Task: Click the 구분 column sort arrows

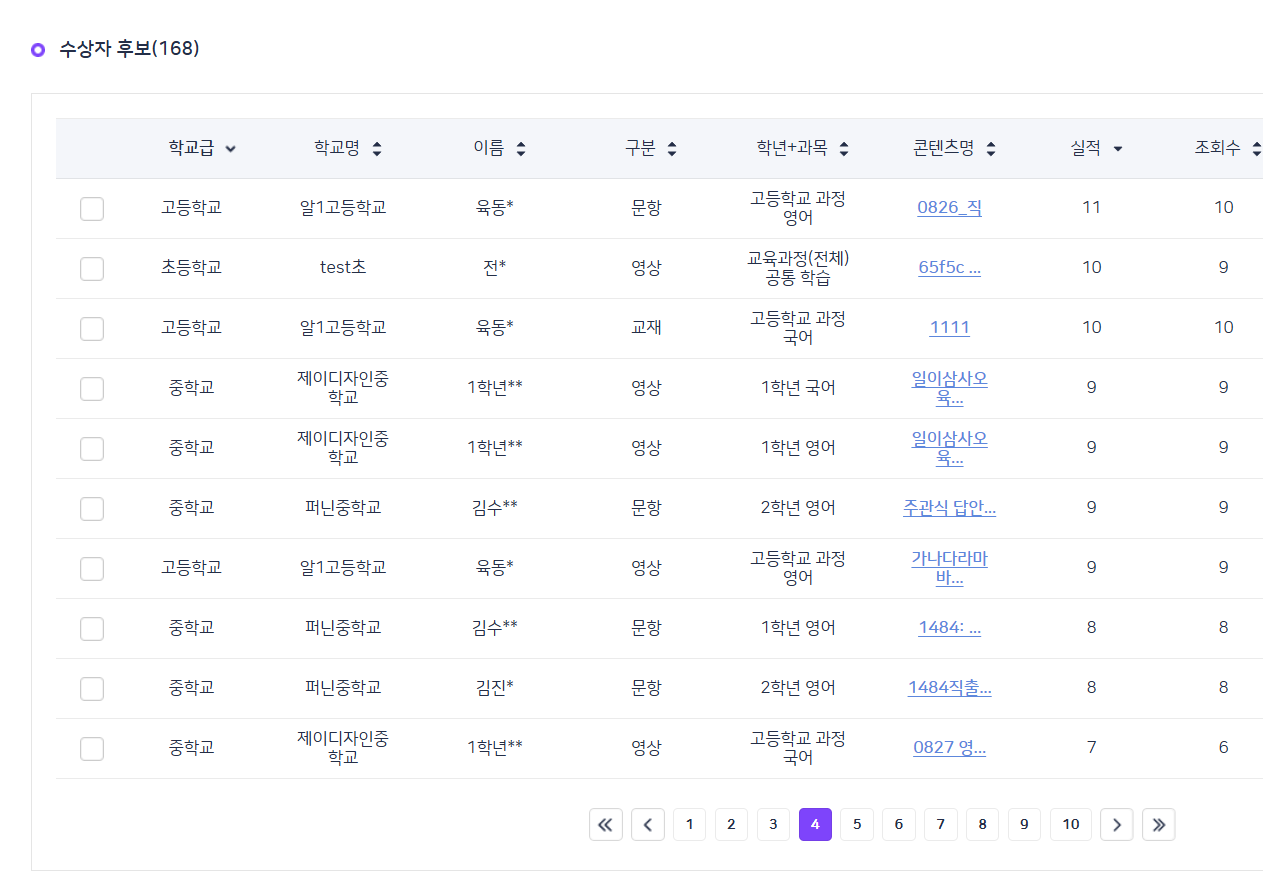Action: (x=671, y=149)
